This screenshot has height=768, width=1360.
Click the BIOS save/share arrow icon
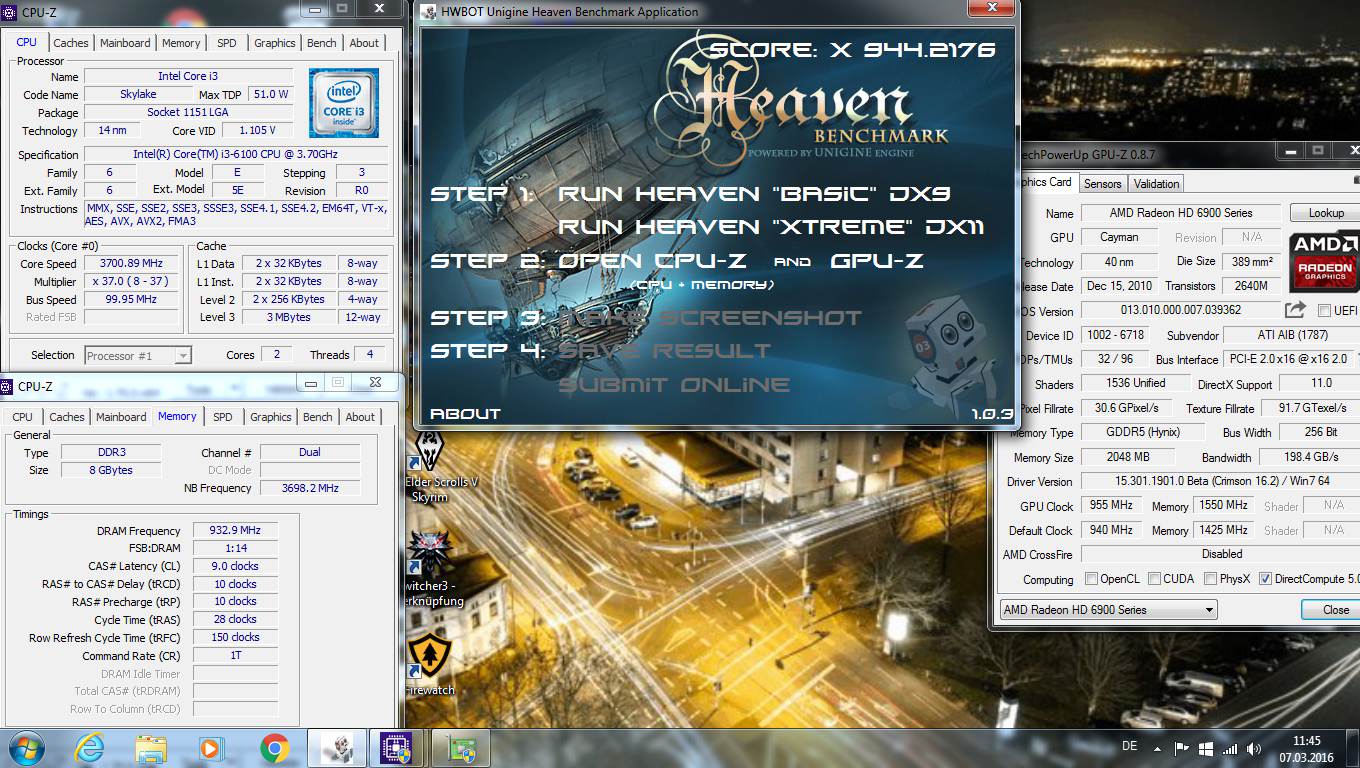point(1295,310)
